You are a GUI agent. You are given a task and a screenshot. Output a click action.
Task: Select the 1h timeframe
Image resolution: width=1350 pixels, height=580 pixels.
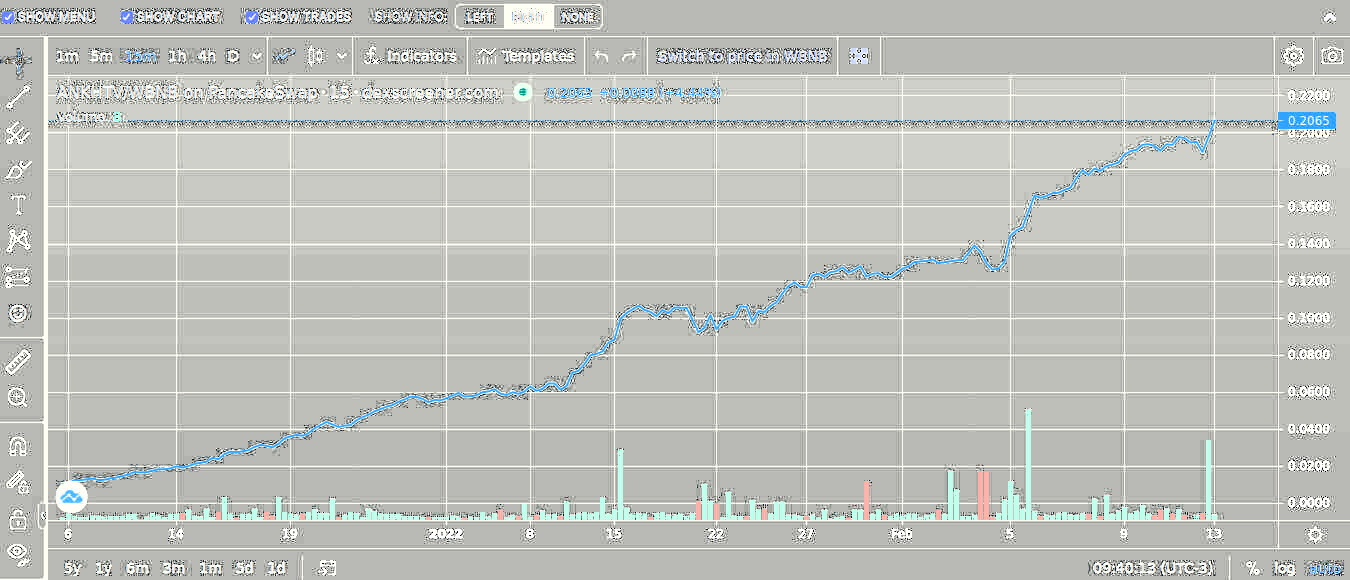coord(177,56)
